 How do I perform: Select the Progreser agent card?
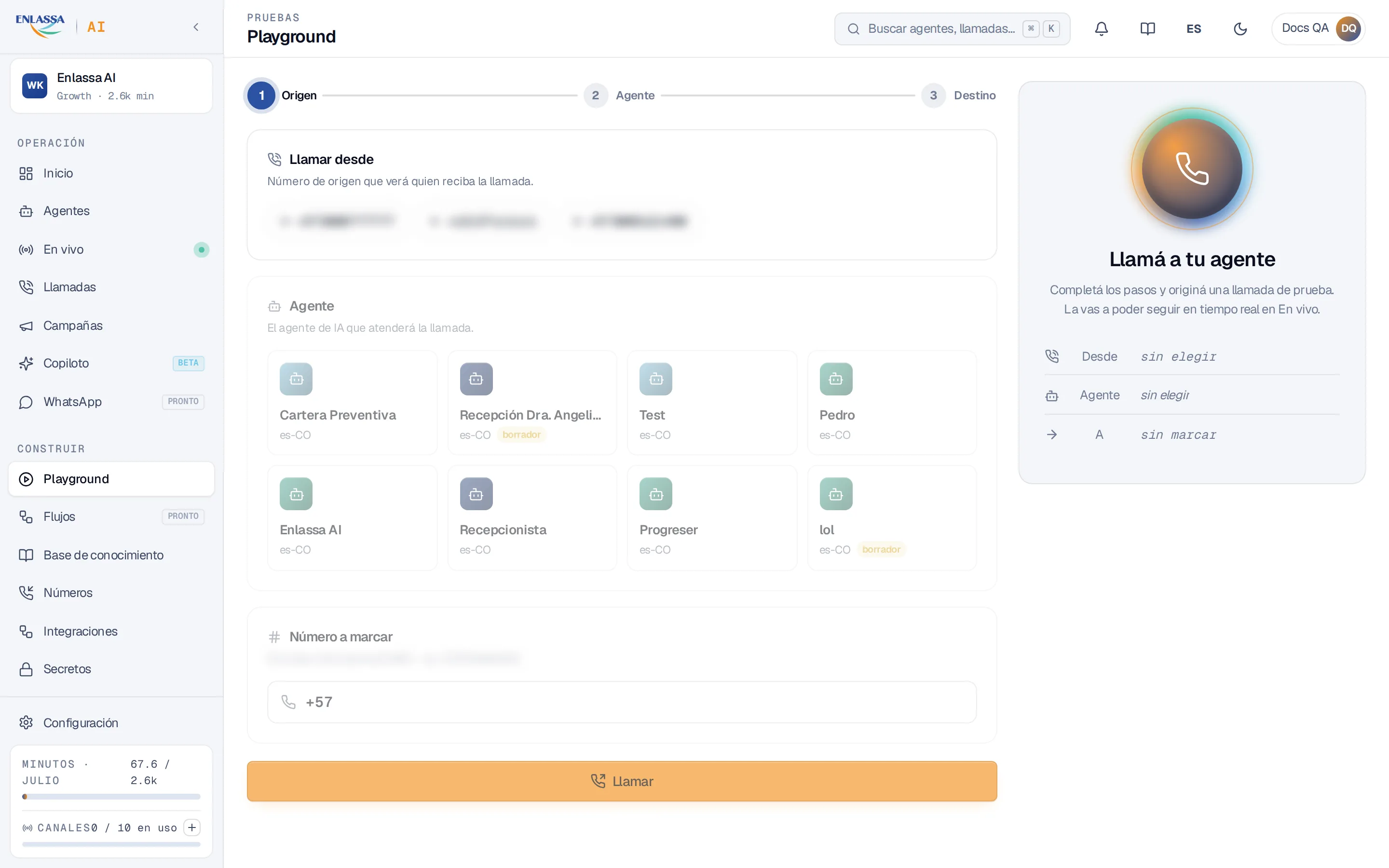tap(712, 518)
